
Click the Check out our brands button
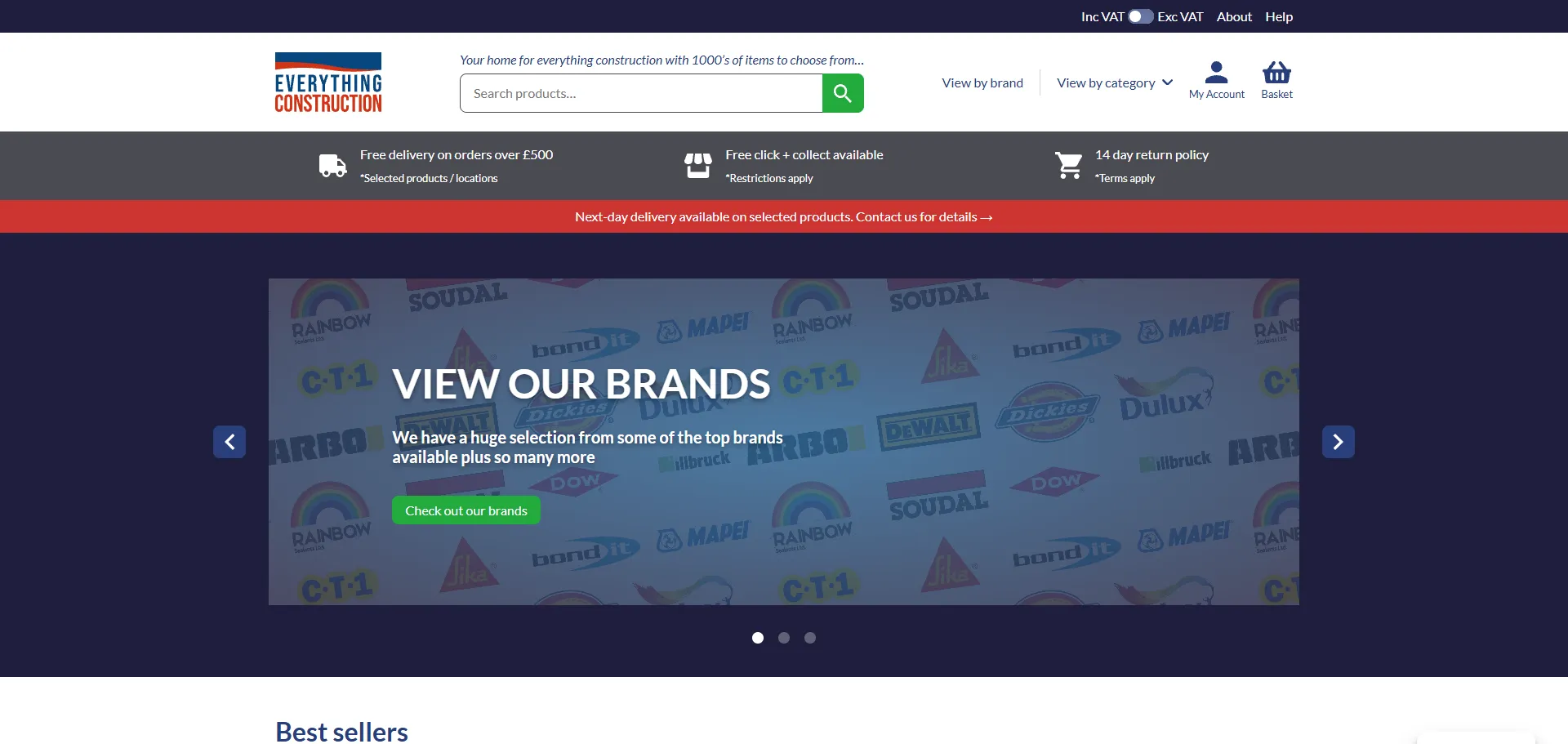(x=466, y=510)
